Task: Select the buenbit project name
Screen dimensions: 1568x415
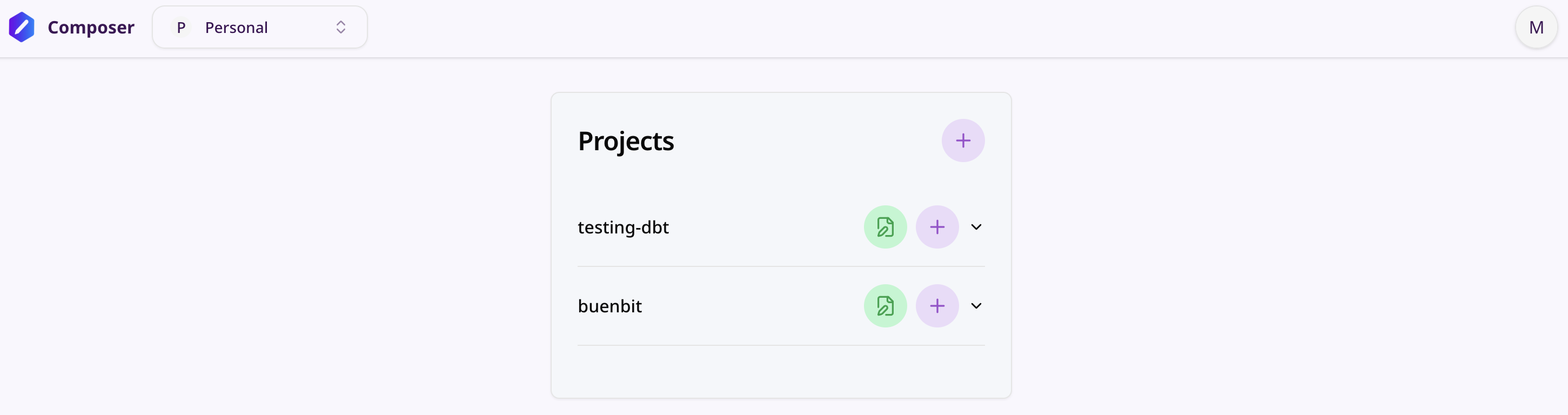Action: (x=609, y=305)
